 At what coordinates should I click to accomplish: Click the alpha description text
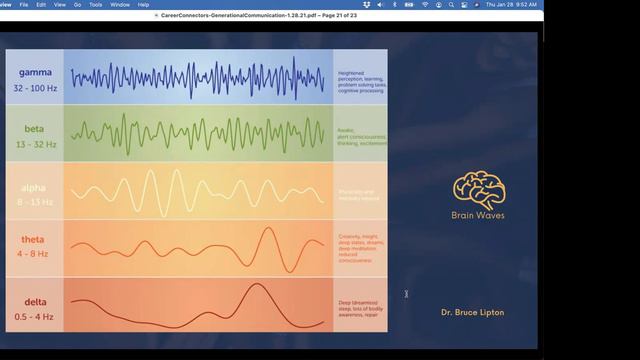coord(359,195)
